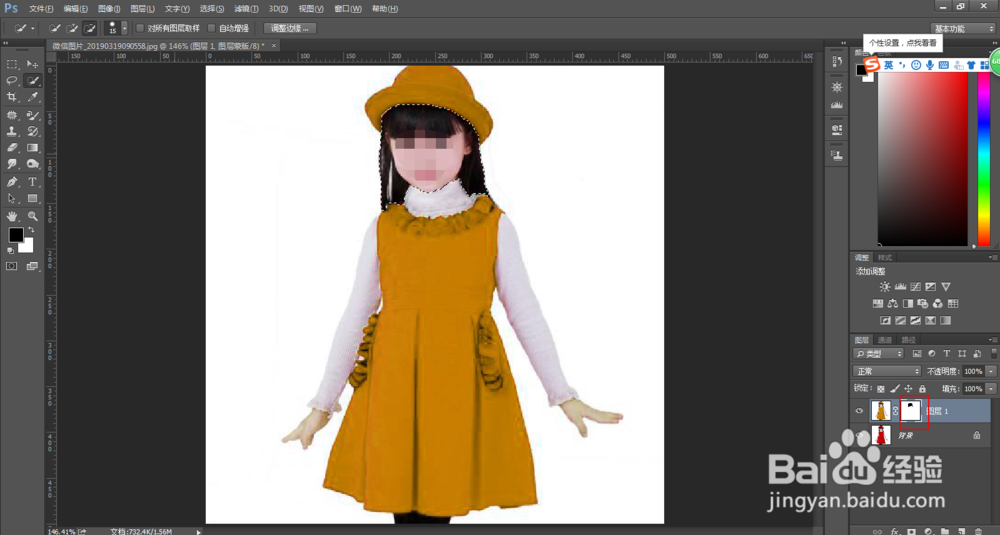
Task: Toggle lock image pixels brush icon
Action: pos(895,388)
